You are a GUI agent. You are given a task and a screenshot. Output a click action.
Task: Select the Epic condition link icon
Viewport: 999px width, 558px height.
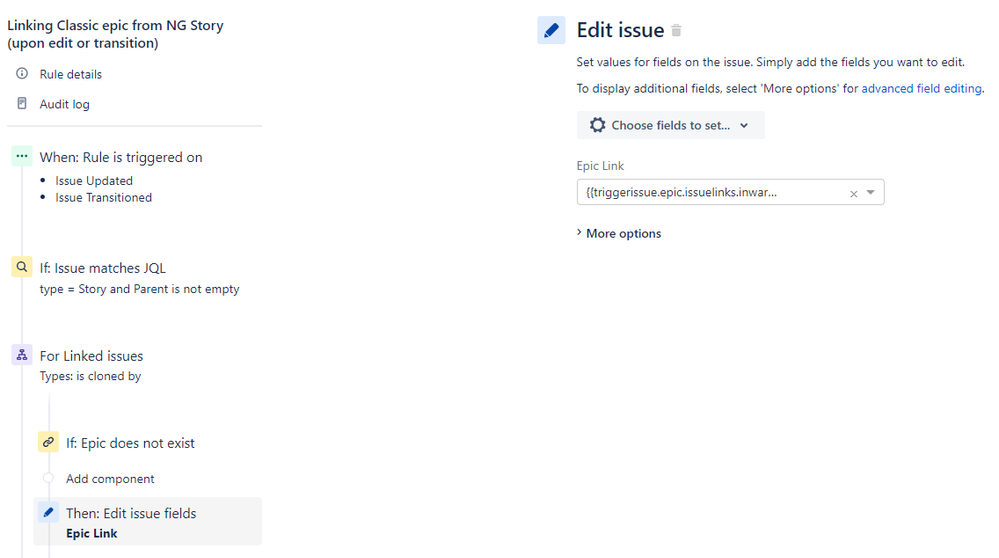tap(48, 442)
